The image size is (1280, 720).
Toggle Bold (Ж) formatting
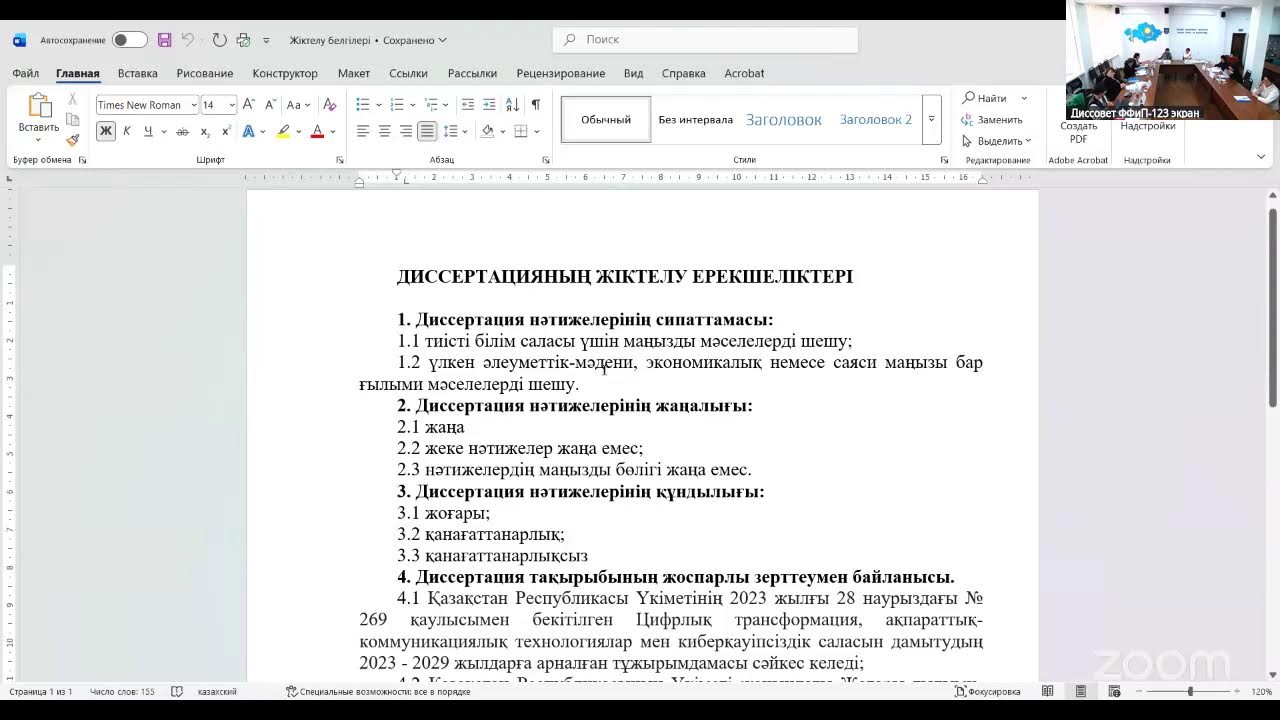(x=105, y=131)
